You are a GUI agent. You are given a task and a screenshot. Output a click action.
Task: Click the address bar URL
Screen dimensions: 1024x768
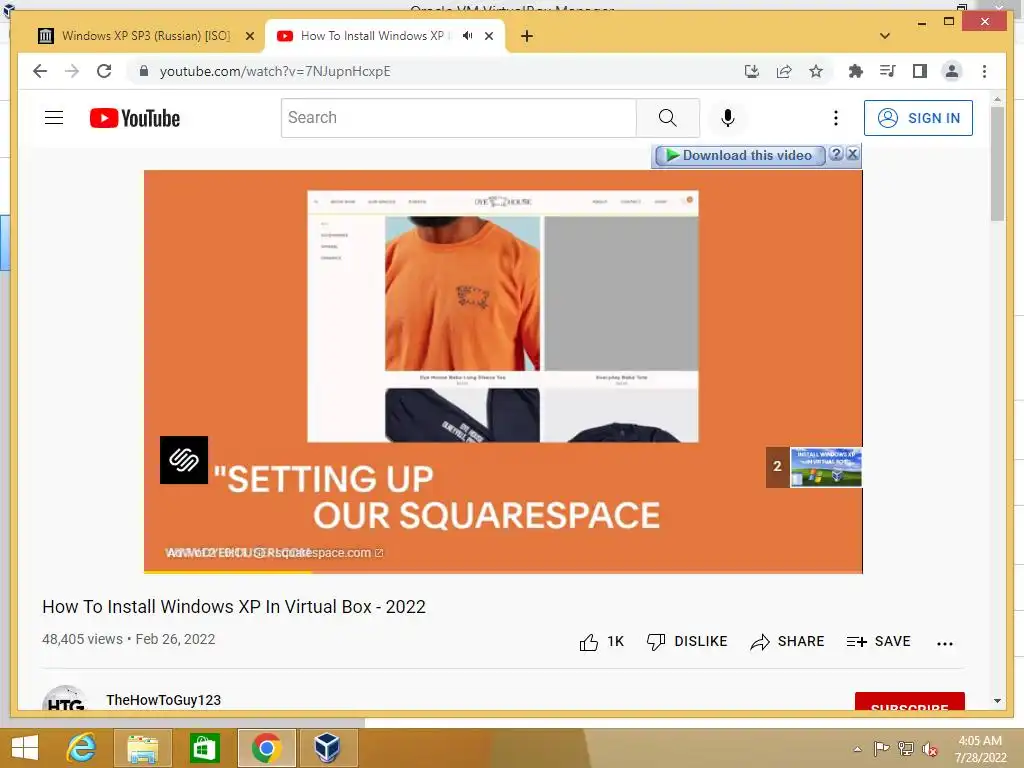click(x=275, y=71)
